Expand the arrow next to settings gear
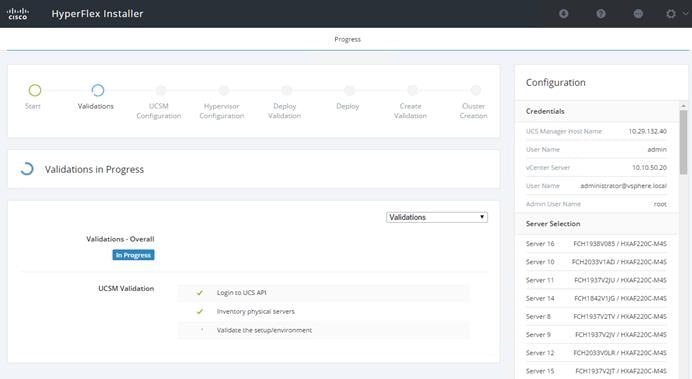This screenshot has width=692, height=379. [685, 13]
